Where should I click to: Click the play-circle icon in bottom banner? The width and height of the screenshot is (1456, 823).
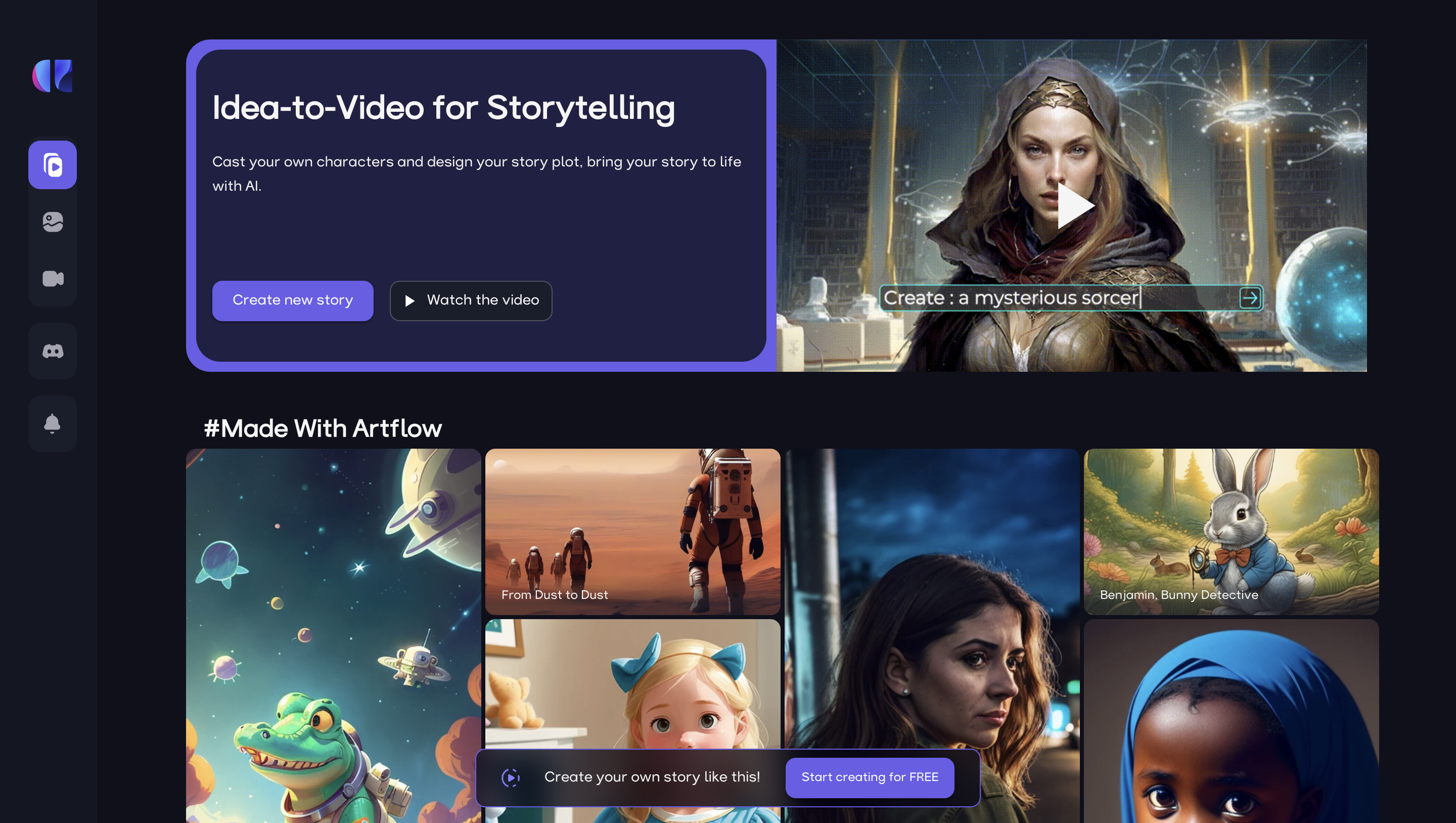tap(511, 777)
